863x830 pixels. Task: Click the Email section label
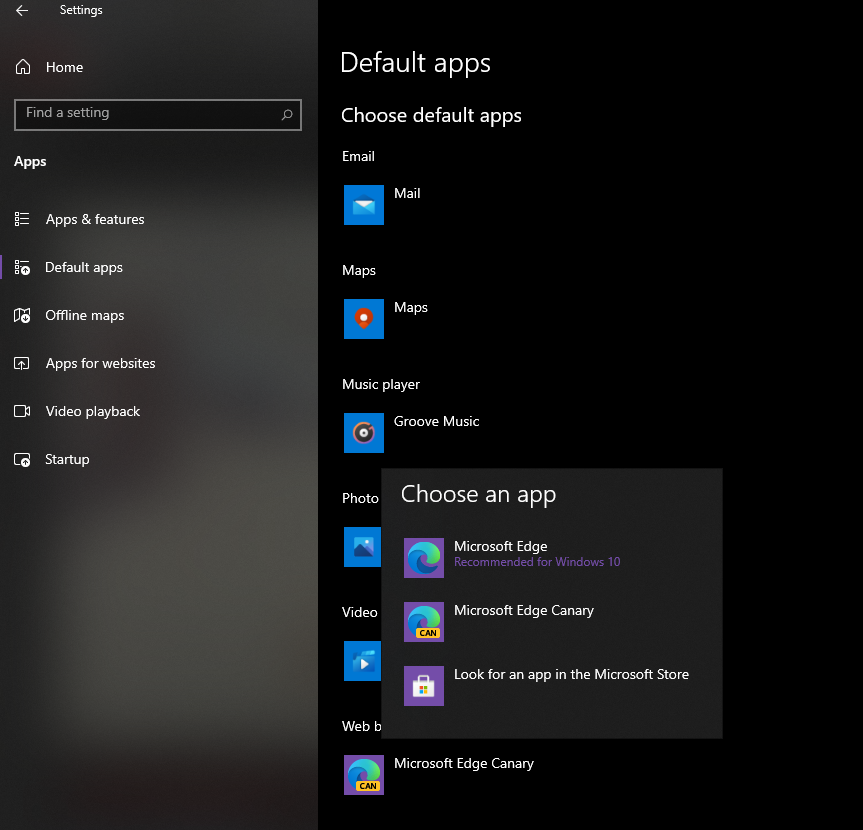tap(358, 156)
